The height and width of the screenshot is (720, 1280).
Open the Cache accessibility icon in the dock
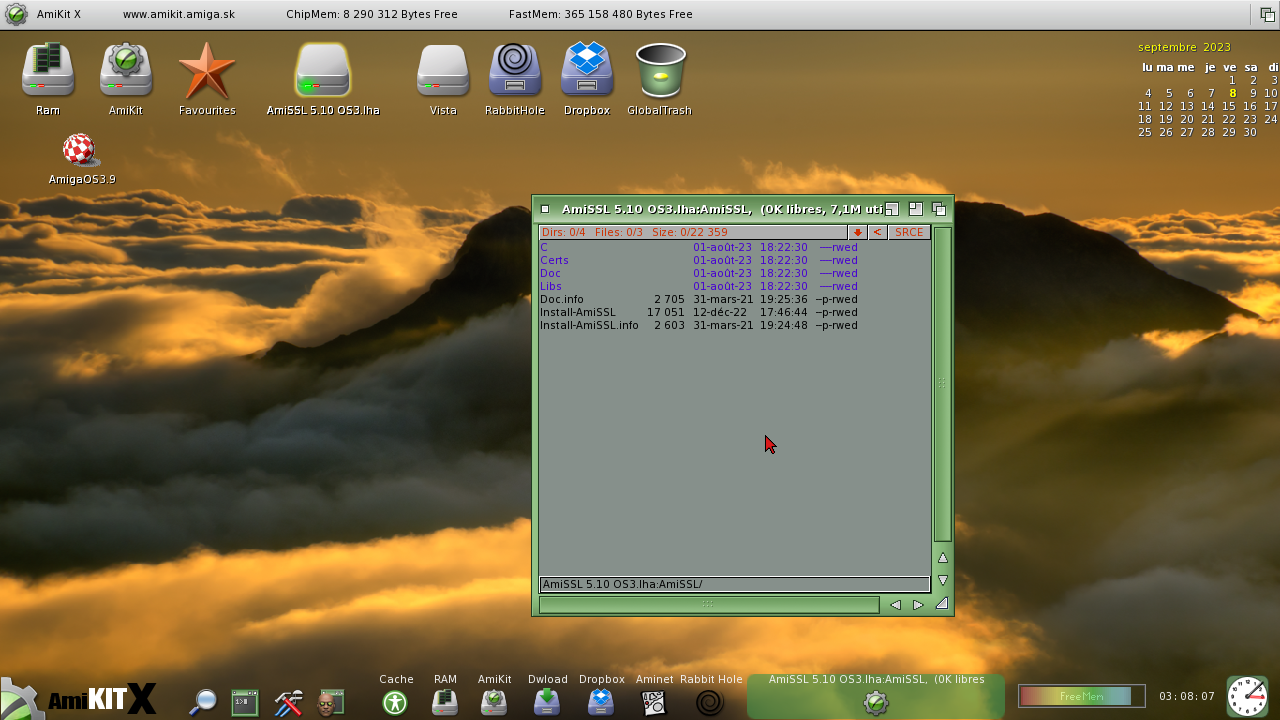pyautogui.click(x=395, y=702)
